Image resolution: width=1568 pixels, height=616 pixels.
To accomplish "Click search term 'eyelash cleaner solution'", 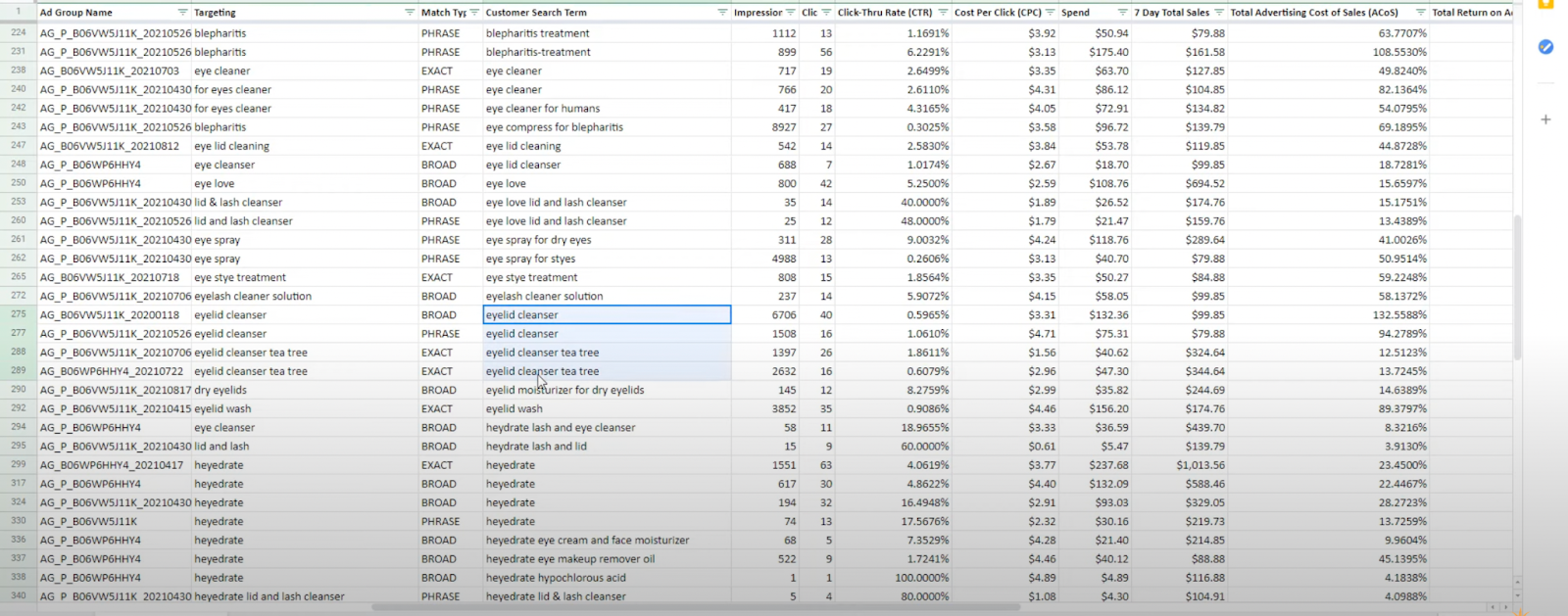I will click(544, 296).
